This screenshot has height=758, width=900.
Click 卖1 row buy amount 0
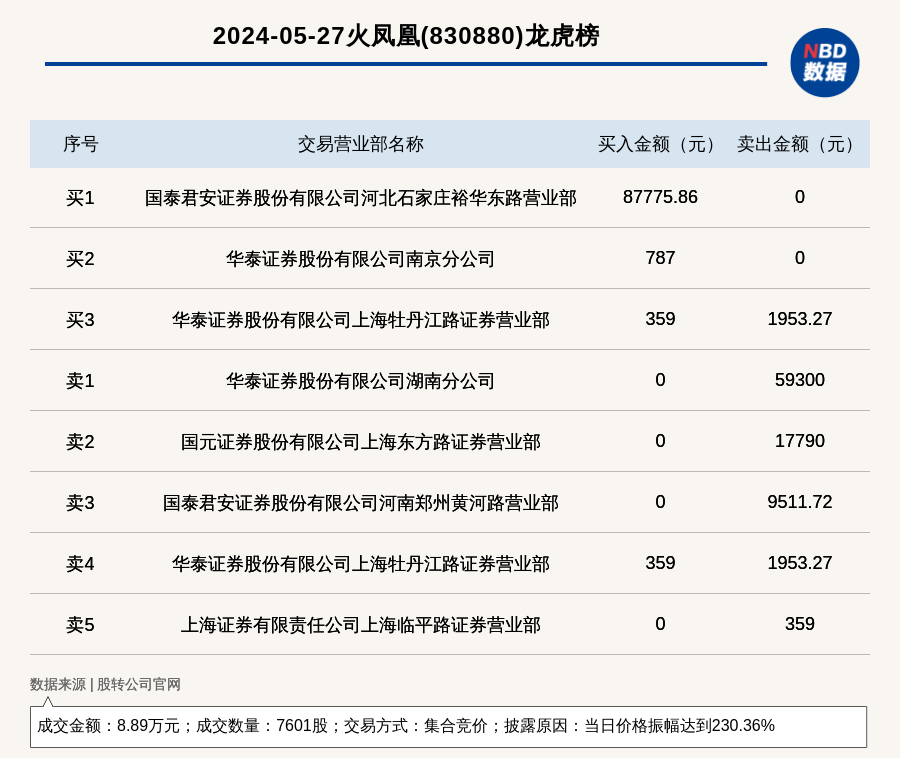pyautogui.click(x=660, y=380)
